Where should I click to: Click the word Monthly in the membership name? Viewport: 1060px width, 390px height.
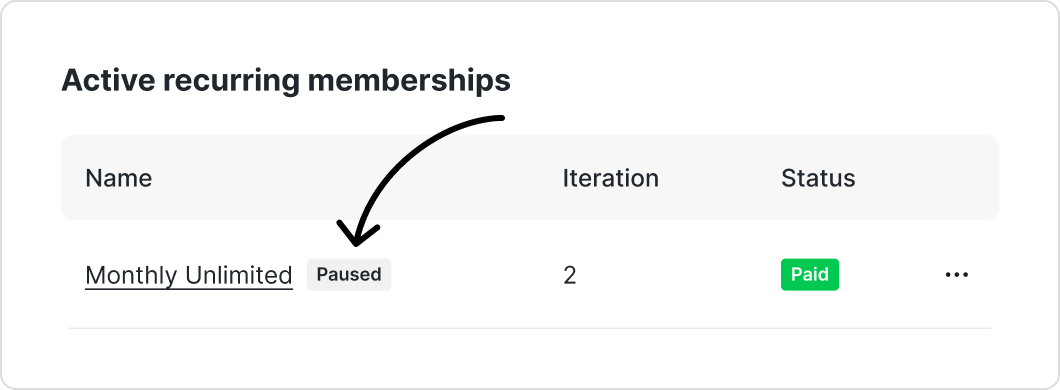click(131, 275)
